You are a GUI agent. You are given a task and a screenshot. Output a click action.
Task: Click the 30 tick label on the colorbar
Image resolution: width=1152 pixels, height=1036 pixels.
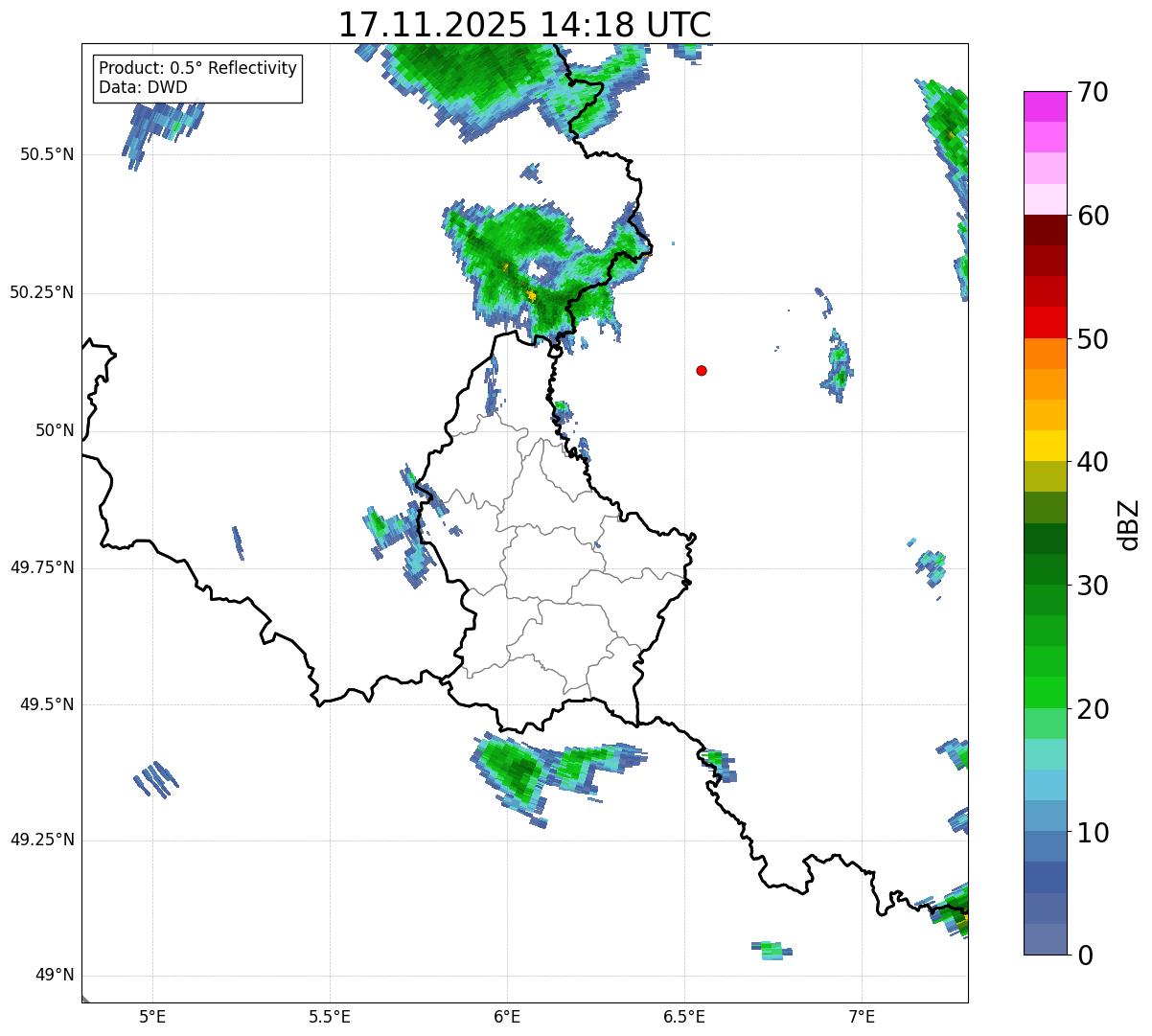tap(1093, 586)
